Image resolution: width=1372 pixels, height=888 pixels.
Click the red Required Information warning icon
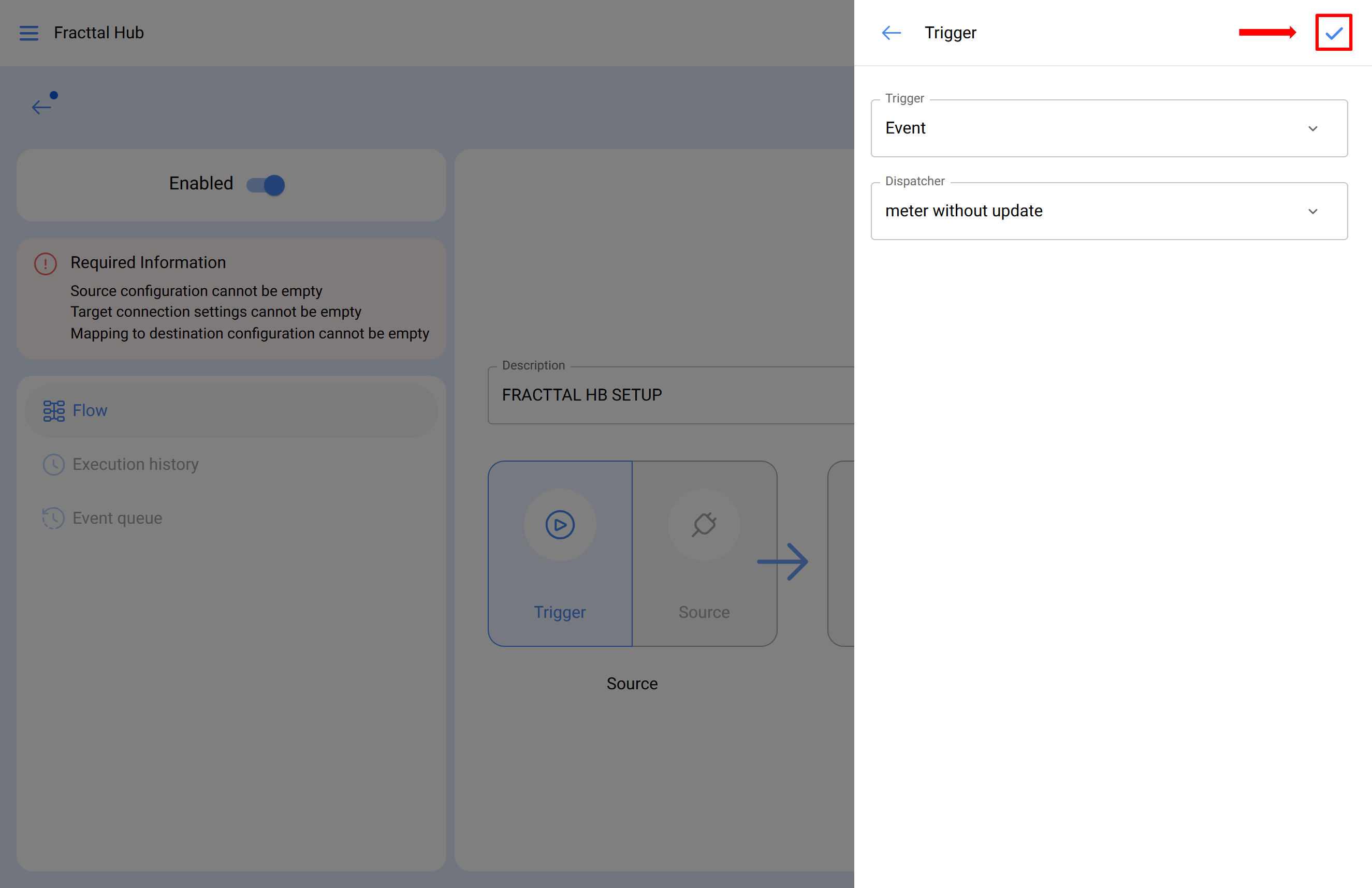[x=46, y=263]
